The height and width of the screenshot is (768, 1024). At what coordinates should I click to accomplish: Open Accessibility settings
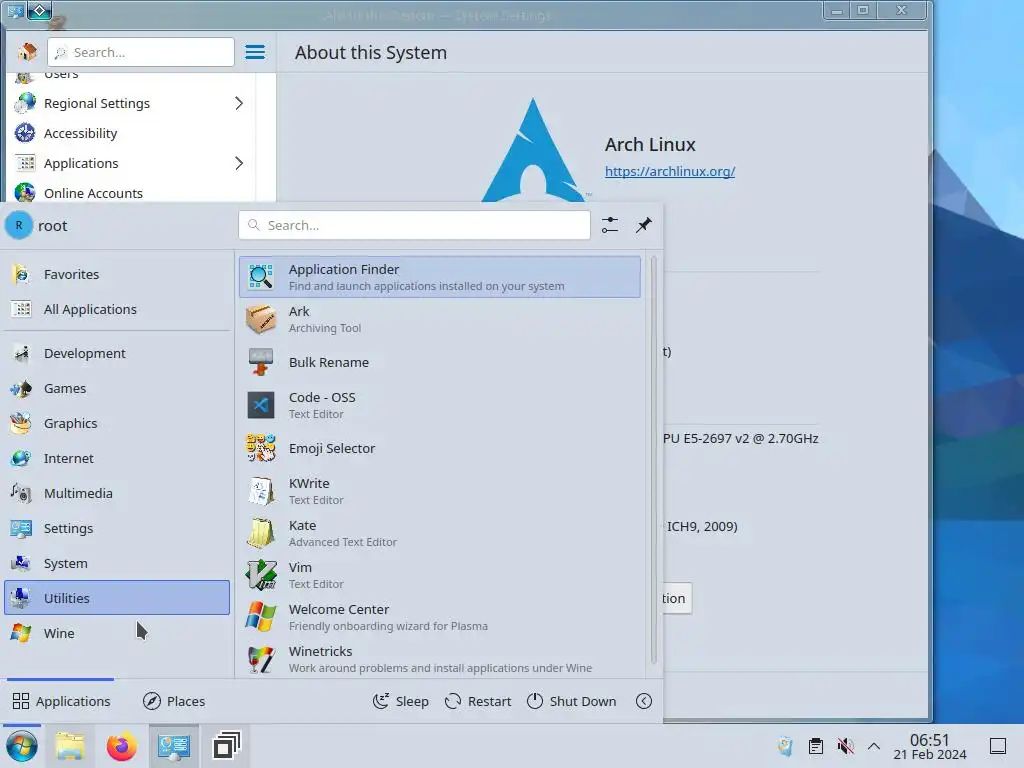133,133
